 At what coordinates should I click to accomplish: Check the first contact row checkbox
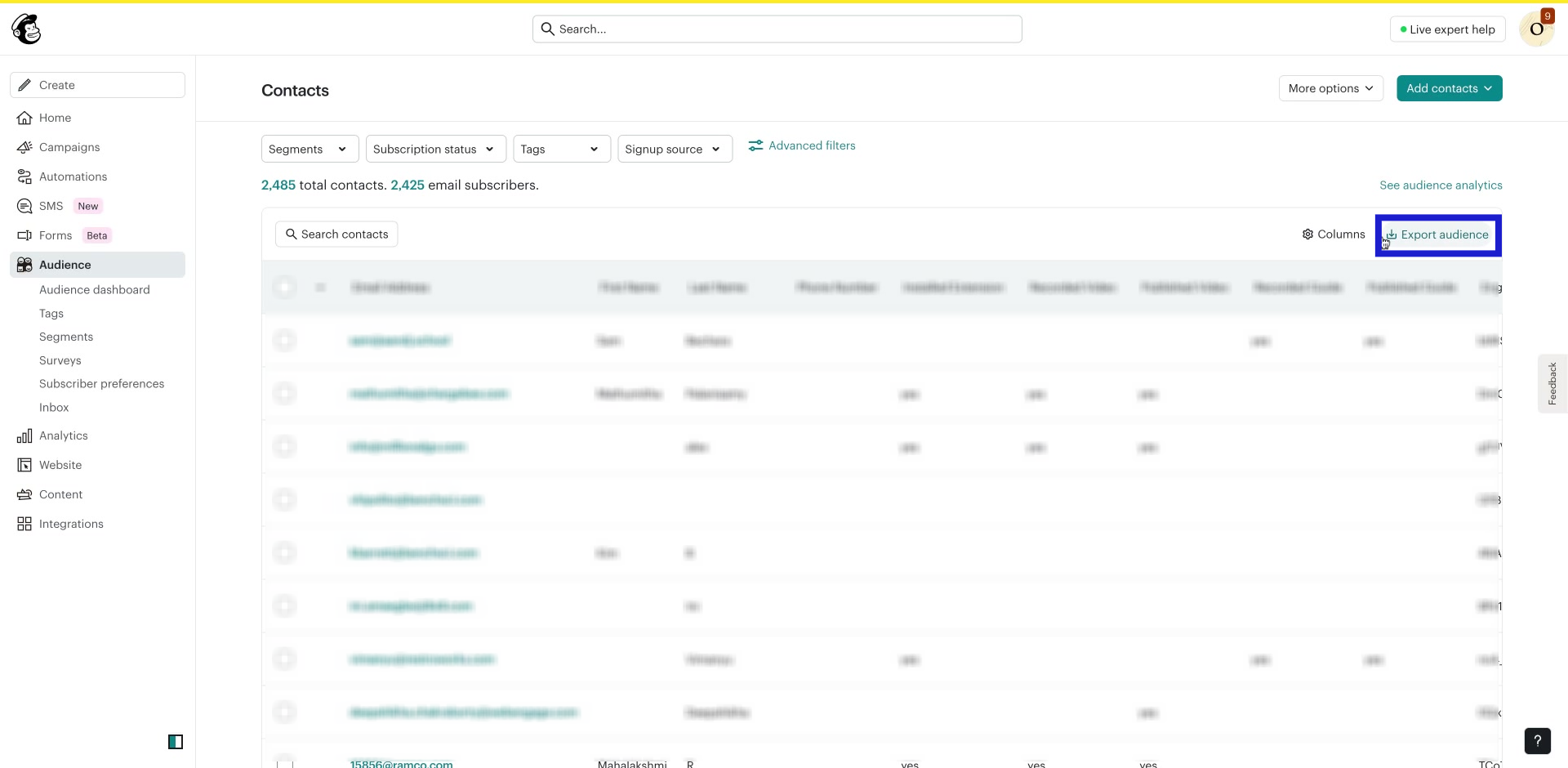pos(284,341)
